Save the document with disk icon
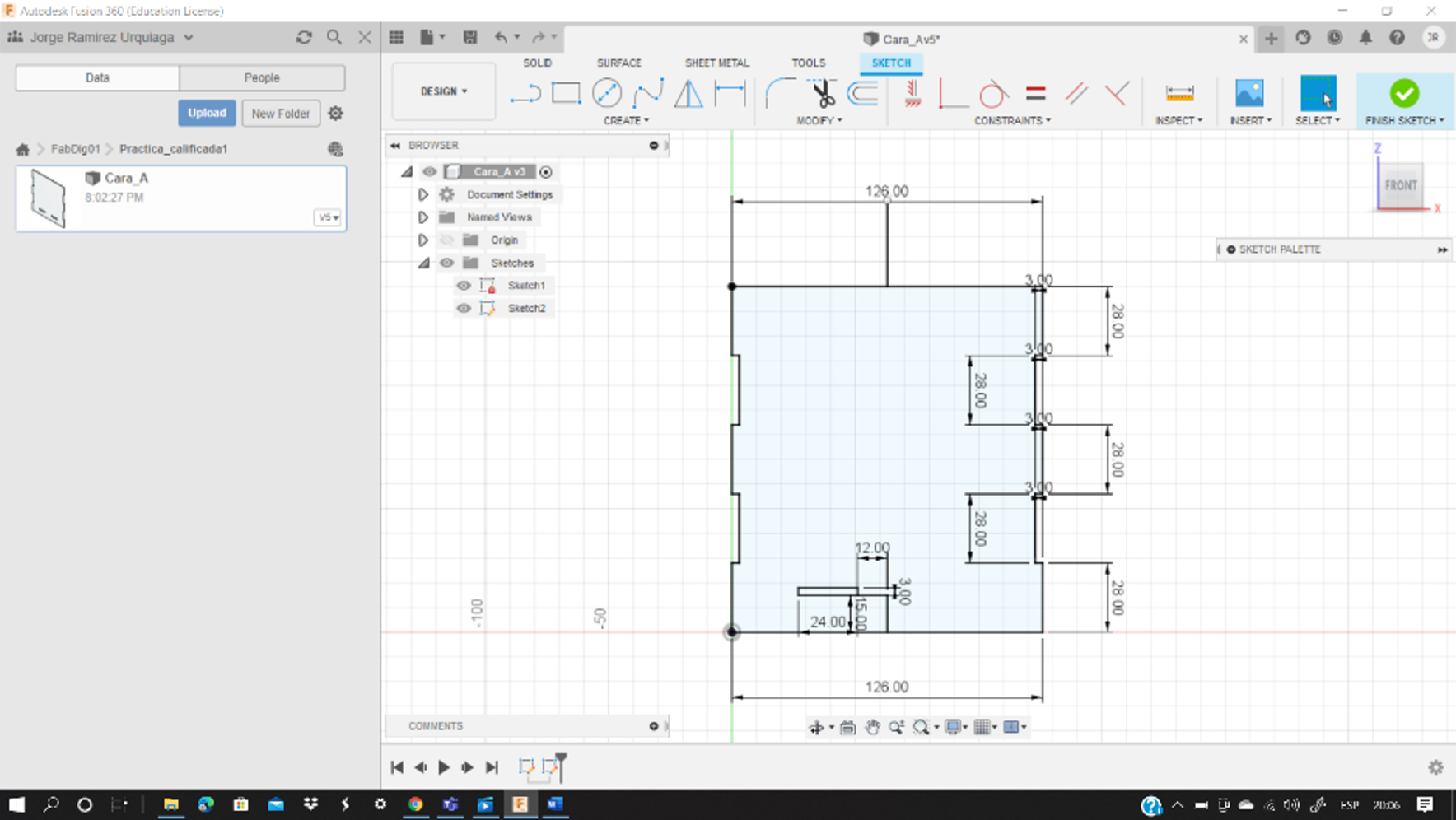Viewport: 1456px width, 820px height. pos(469,37)
